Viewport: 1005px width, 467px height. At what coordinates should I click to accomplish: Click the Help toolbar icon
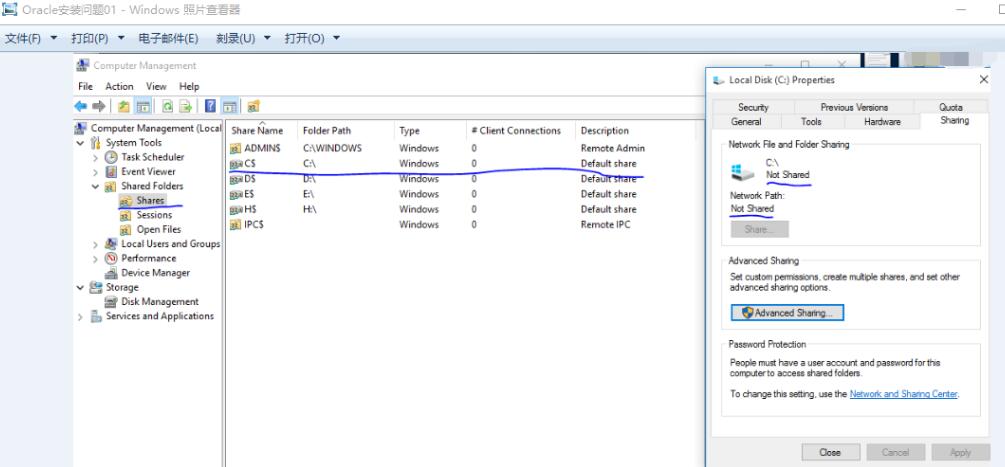click(211, 105)
